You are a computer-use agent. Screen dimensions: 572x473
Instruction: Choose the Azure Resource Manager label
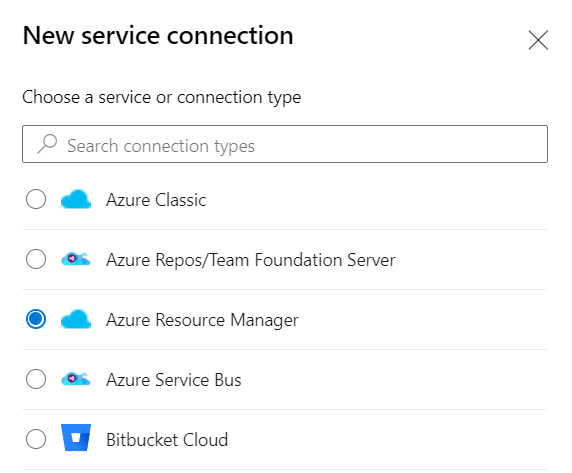tap(202, 320)
